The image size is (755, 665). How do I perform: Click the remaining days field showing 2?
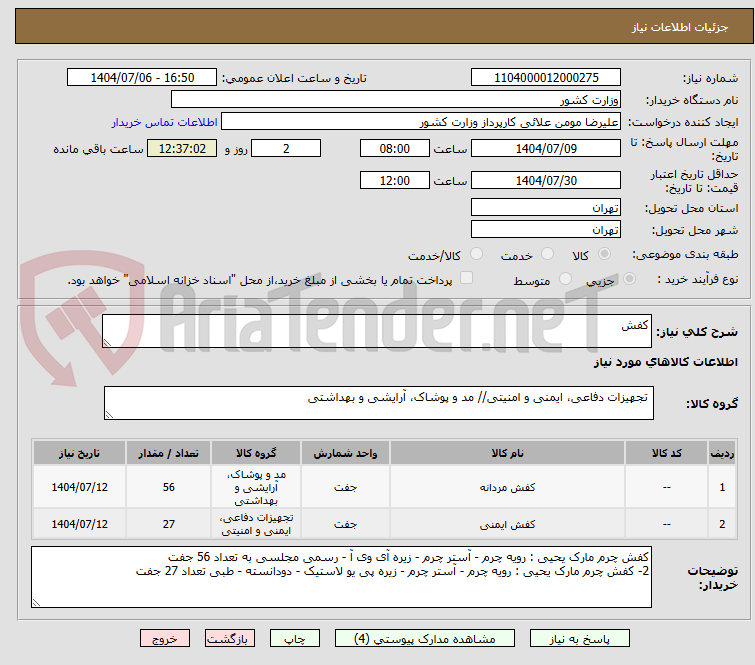click(286, 148)
